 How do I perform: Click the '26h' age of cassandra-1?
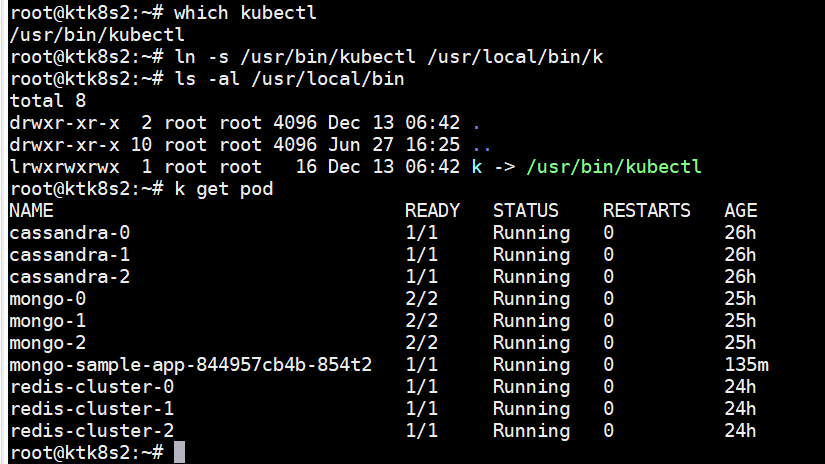(x=740, y=255)
